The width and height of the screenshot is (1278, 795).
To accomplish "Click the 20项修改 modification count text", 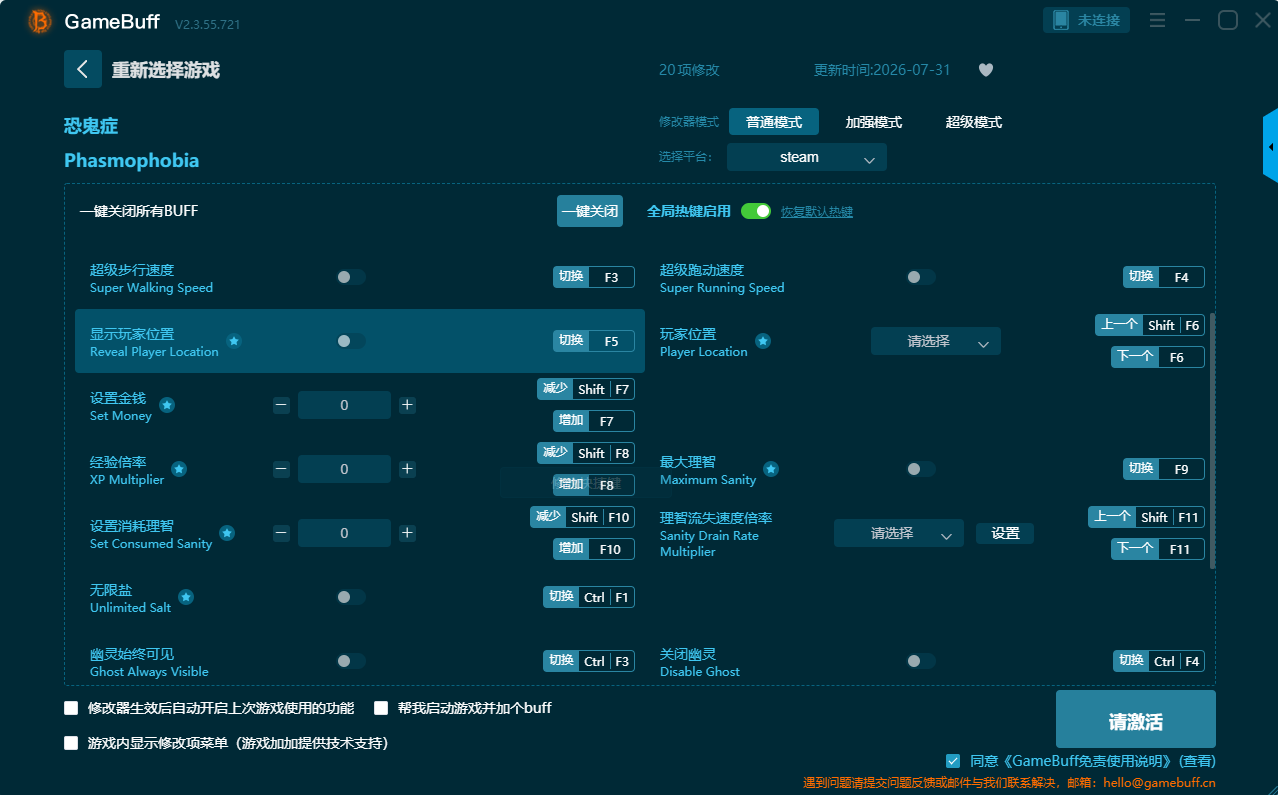I will click(689, 70).
